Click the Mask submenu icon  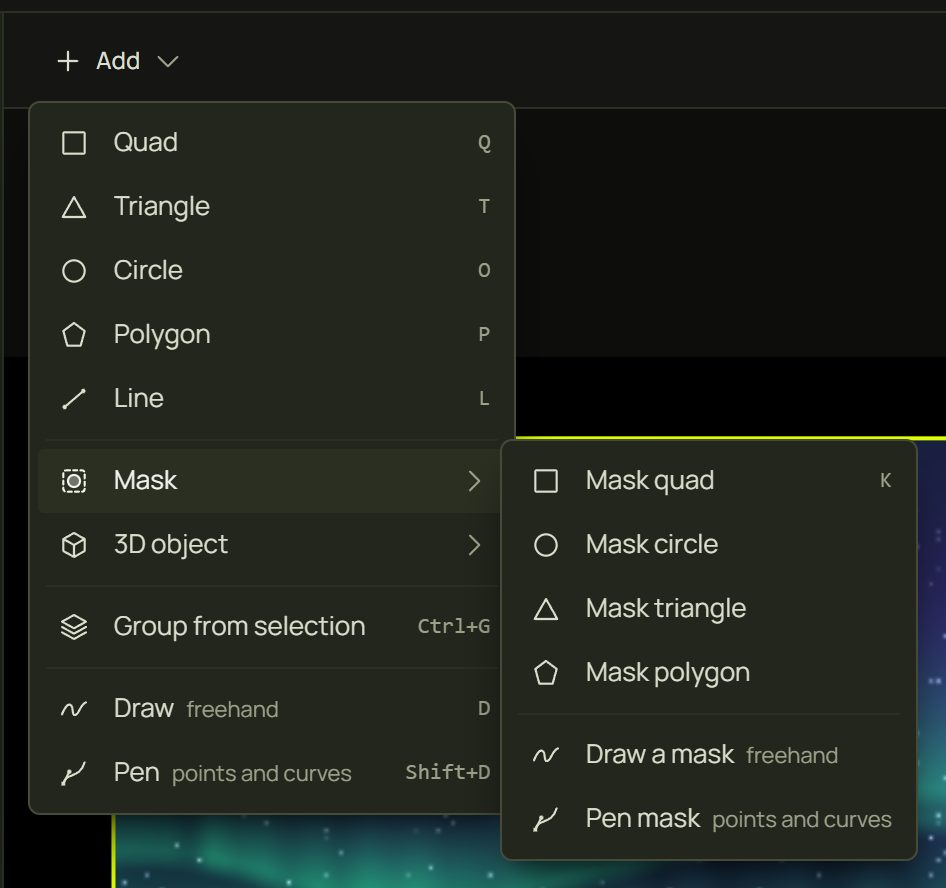[74, 481]
